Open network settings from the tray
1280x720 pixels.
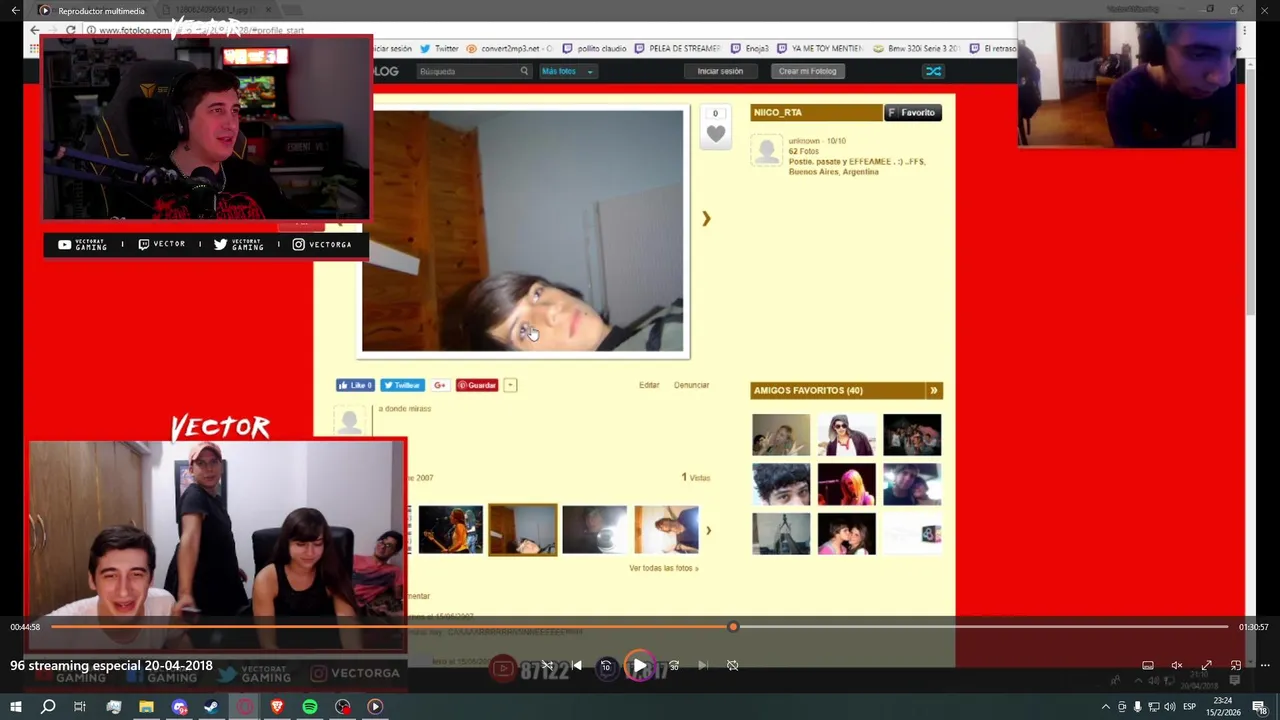point(1153,707)
